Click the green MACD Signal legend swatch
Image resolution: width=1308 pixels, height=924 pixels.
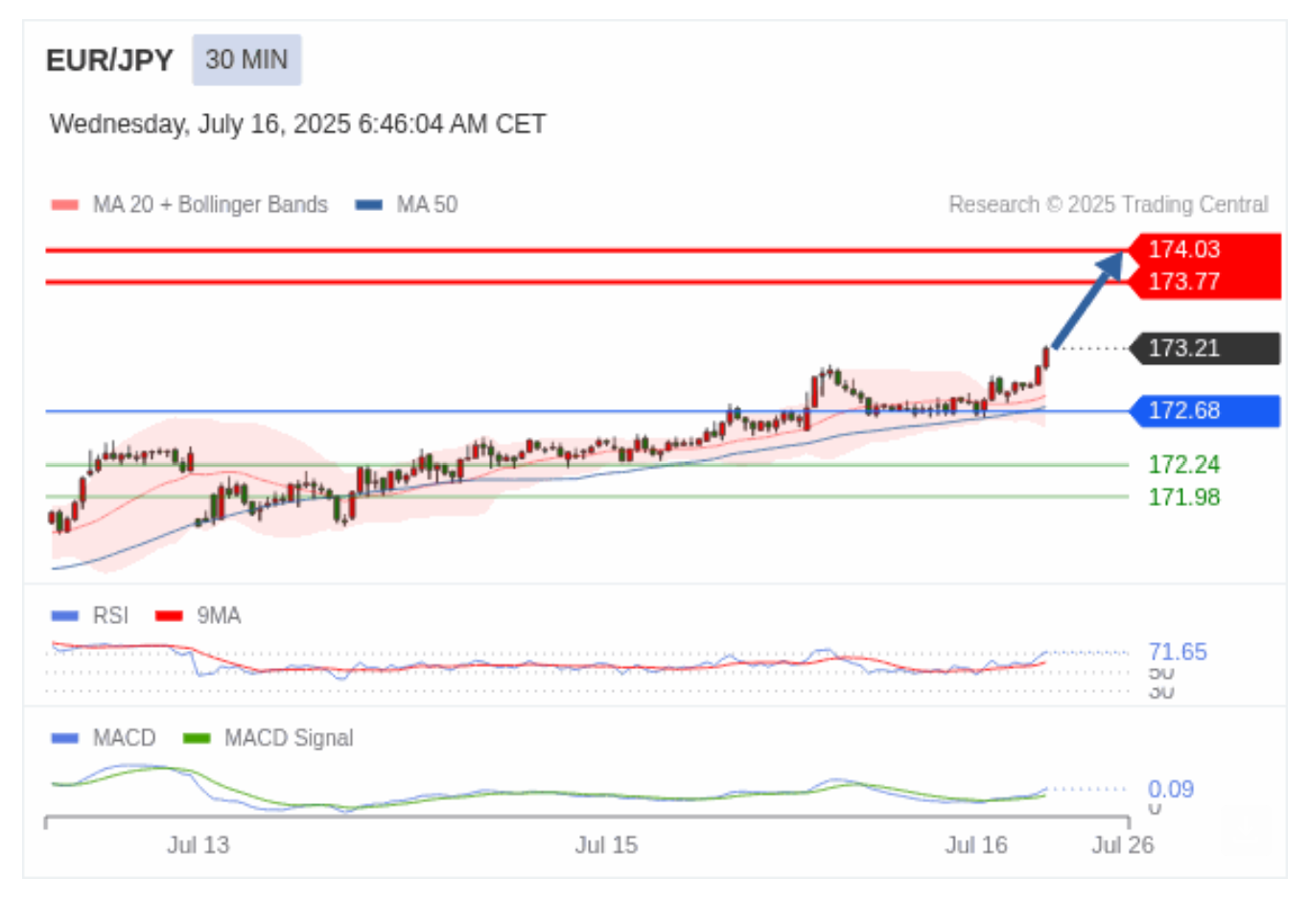(x=196, y=738)
